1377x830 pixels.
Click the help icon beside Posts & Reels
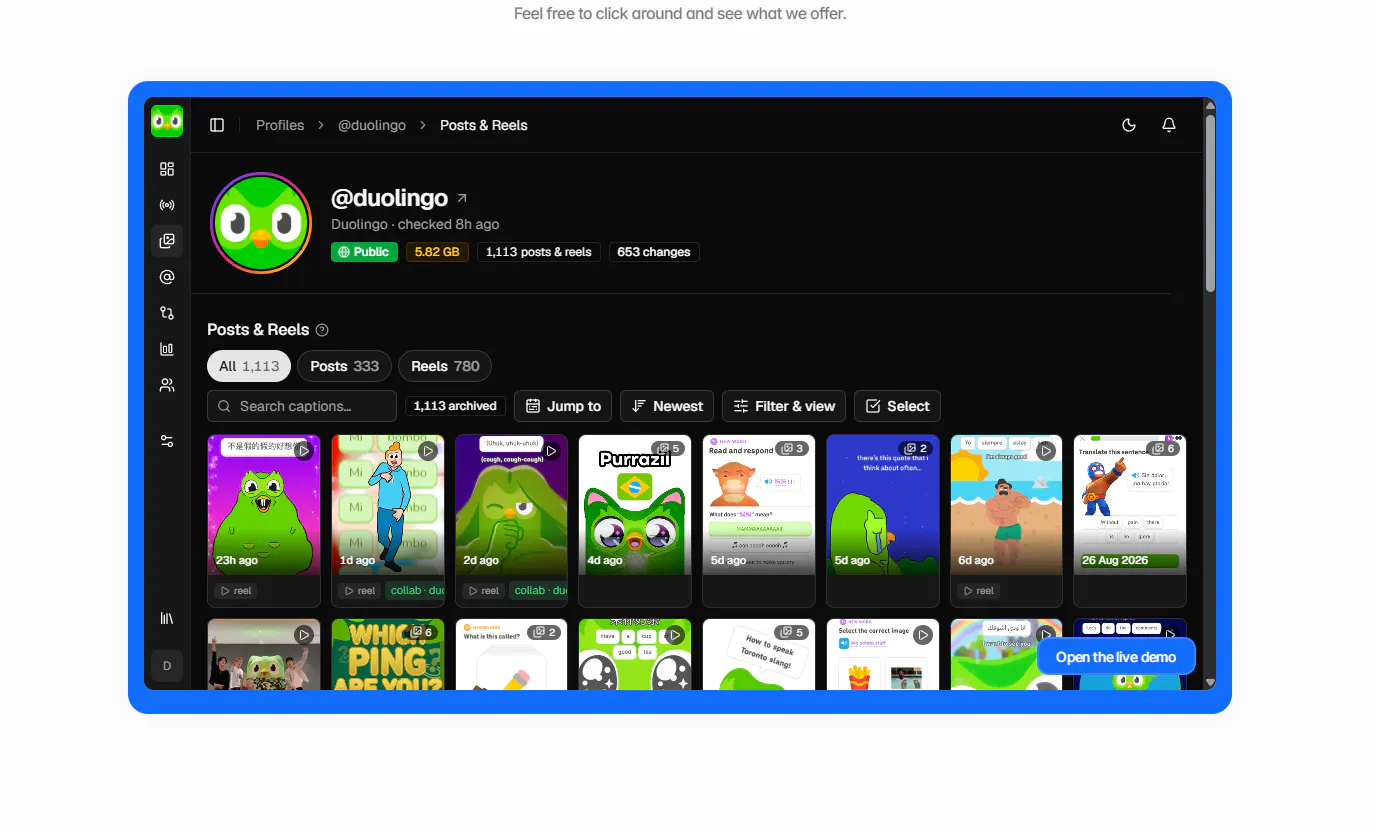[x=322, y=330]
